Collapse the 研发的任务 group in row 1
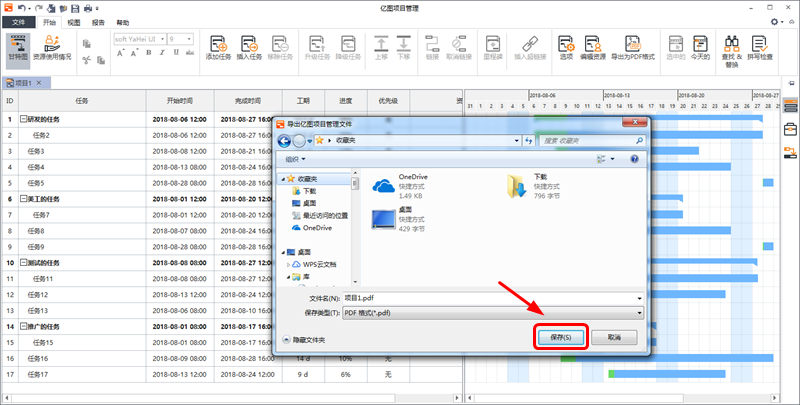The image size is (800, 405). coord(23,119)
